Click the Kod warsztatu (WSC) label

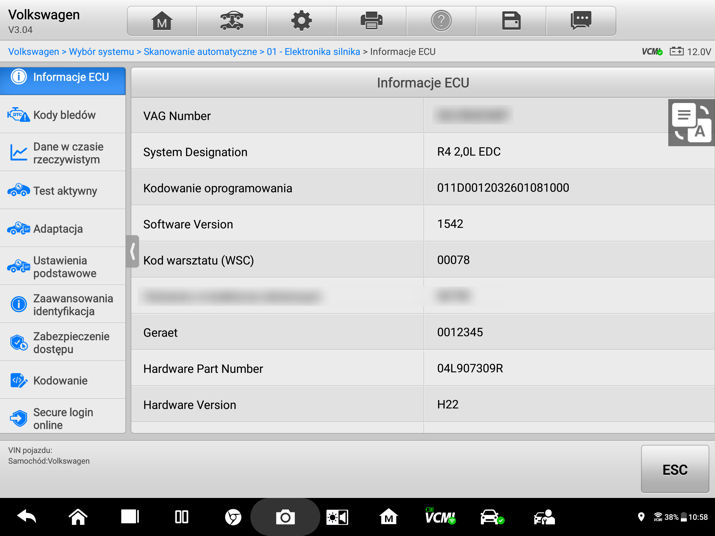click(x=198, y=260)
